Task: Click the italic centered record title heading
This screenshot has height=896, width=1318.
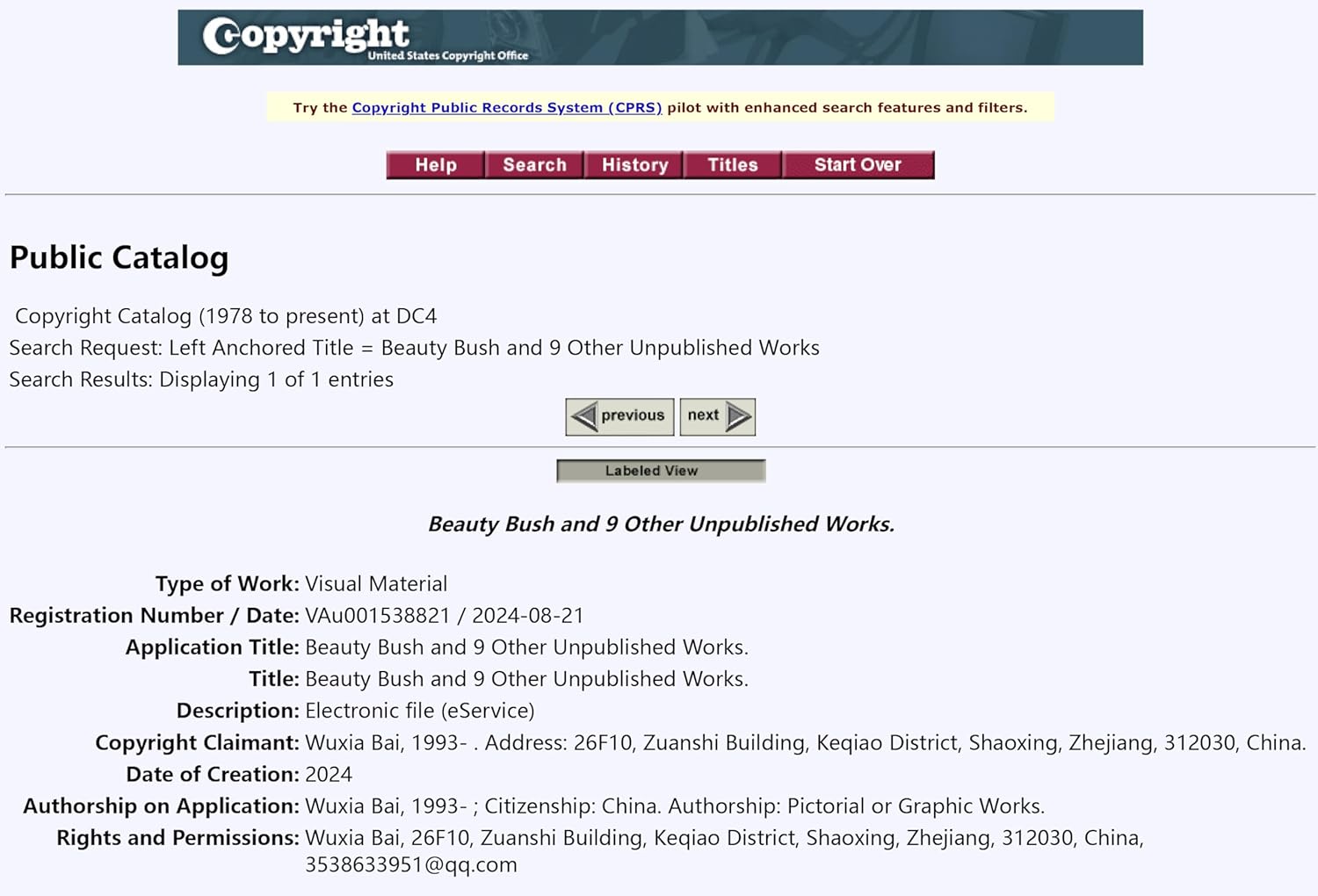Action: [661, 524]
